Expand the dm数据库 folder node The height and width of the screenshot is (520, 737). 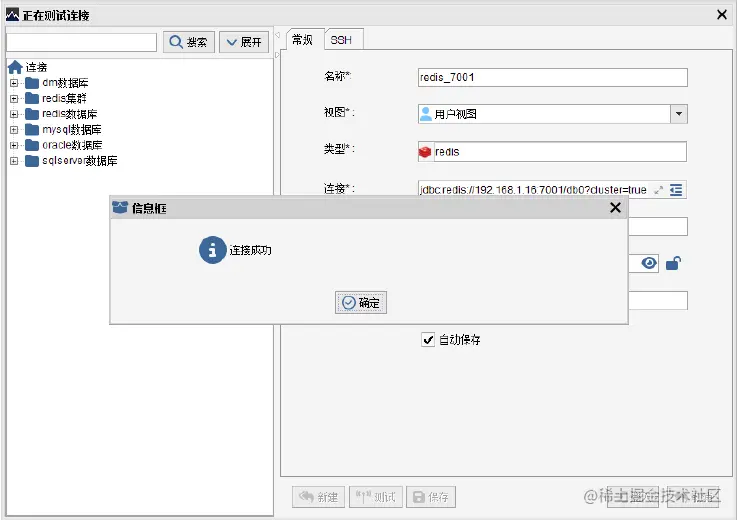pyautogui.click(x=14, y=83)
